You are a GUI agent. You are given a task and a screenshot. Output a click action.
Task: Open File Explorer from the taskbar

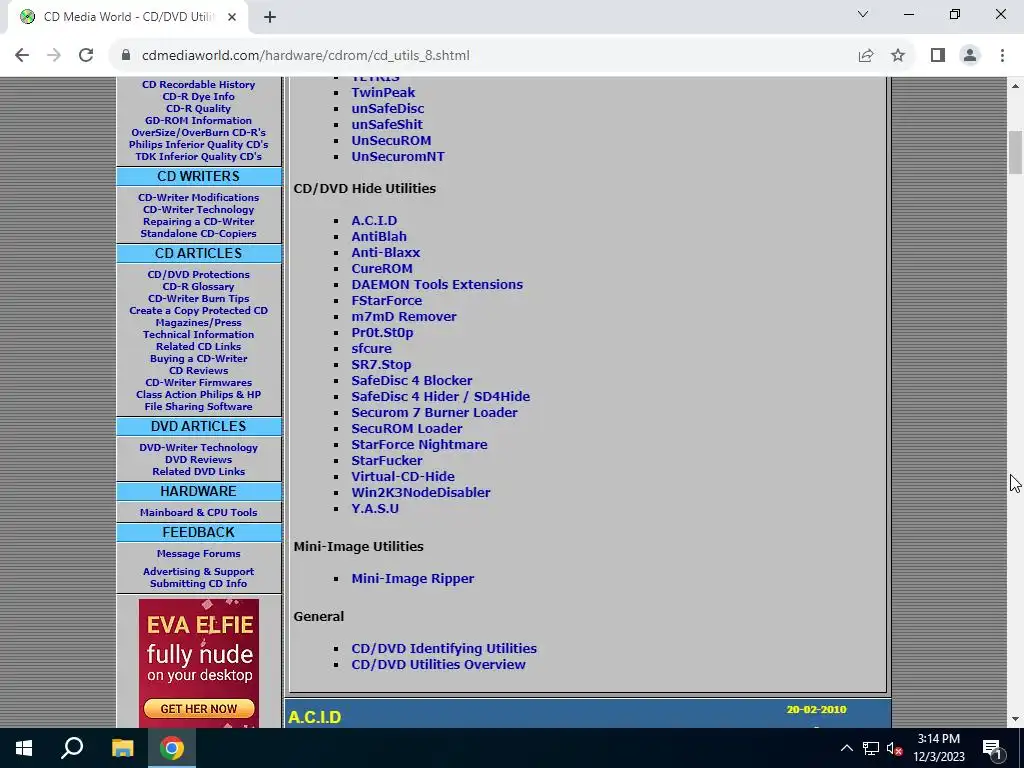pos(122,748)
